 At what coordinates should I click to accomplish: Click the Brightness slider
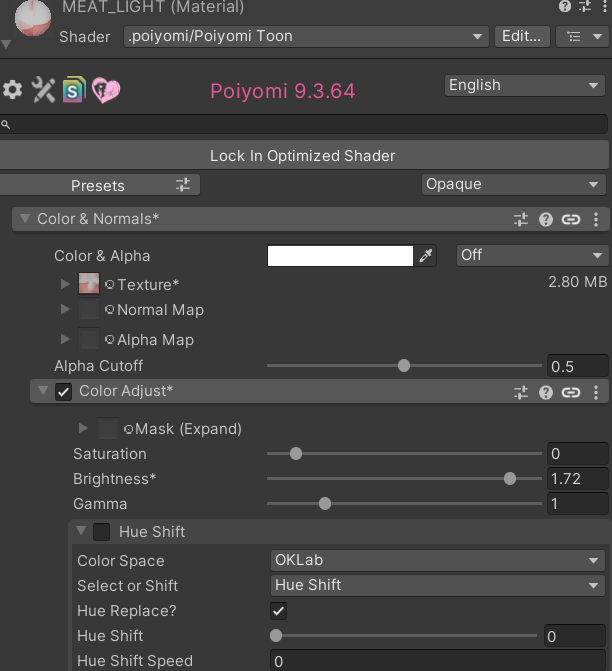coord(404,478)
